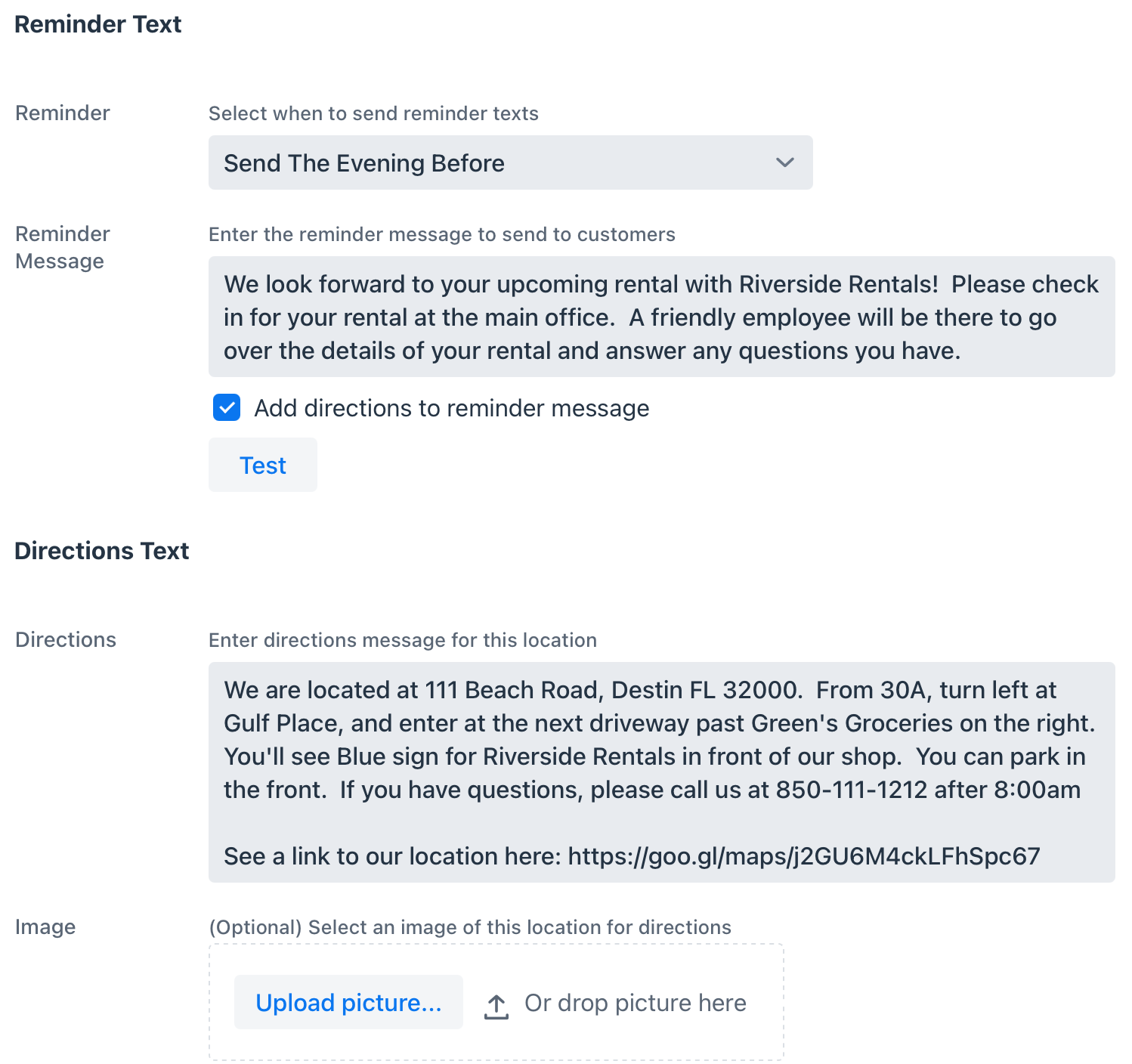Click the Reminder field label
The width and height of the screenshot is (1132, 1064).
[63, 113]
